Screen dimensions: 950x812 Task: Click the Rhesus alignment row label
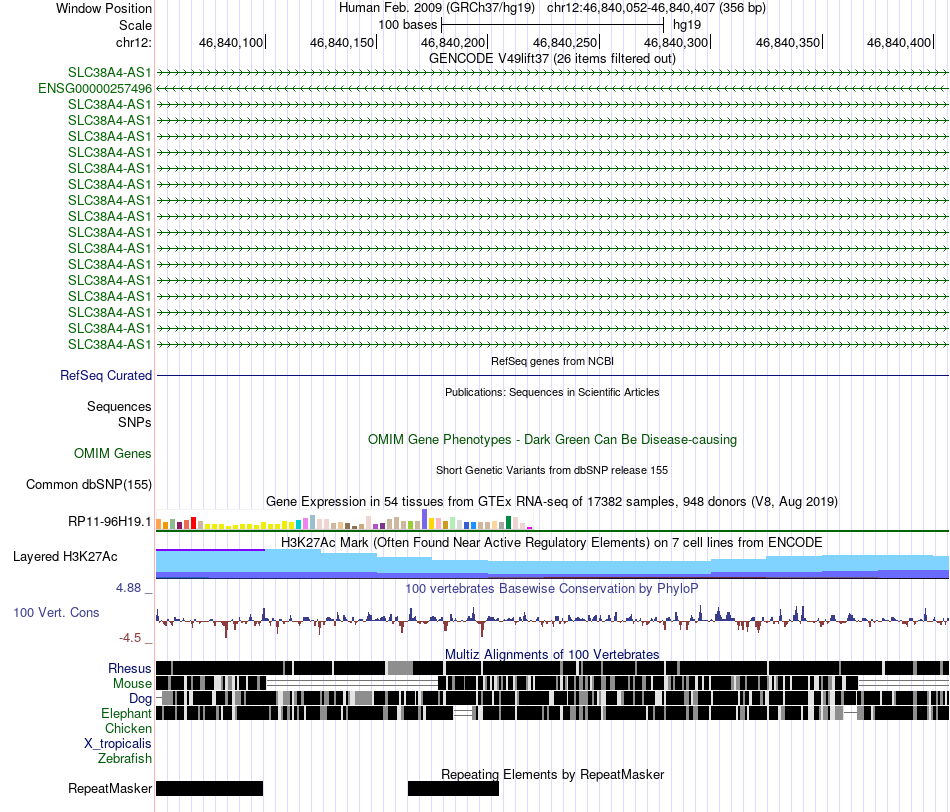[x=130, y=668]
